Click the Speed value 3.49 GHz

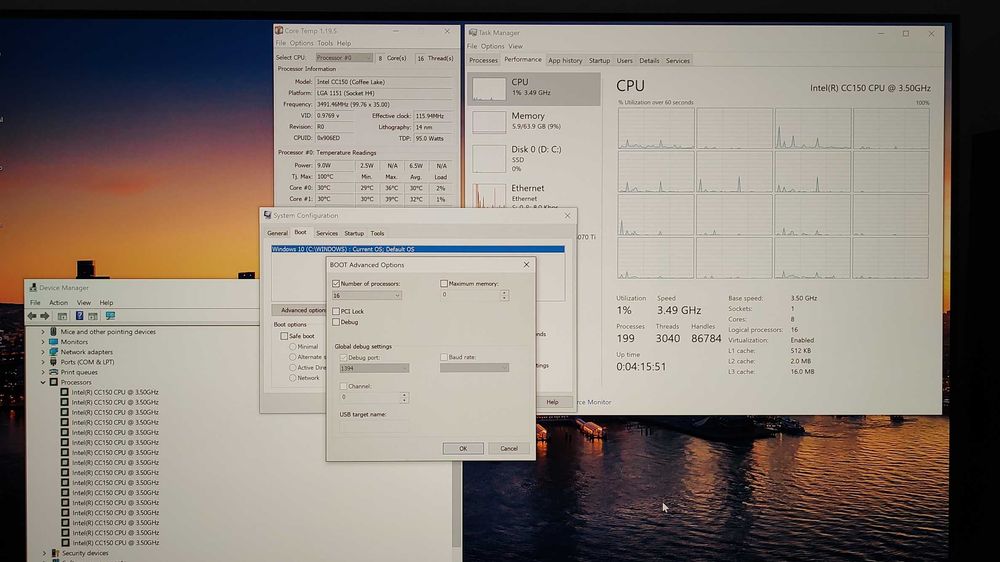coord(679,310)
